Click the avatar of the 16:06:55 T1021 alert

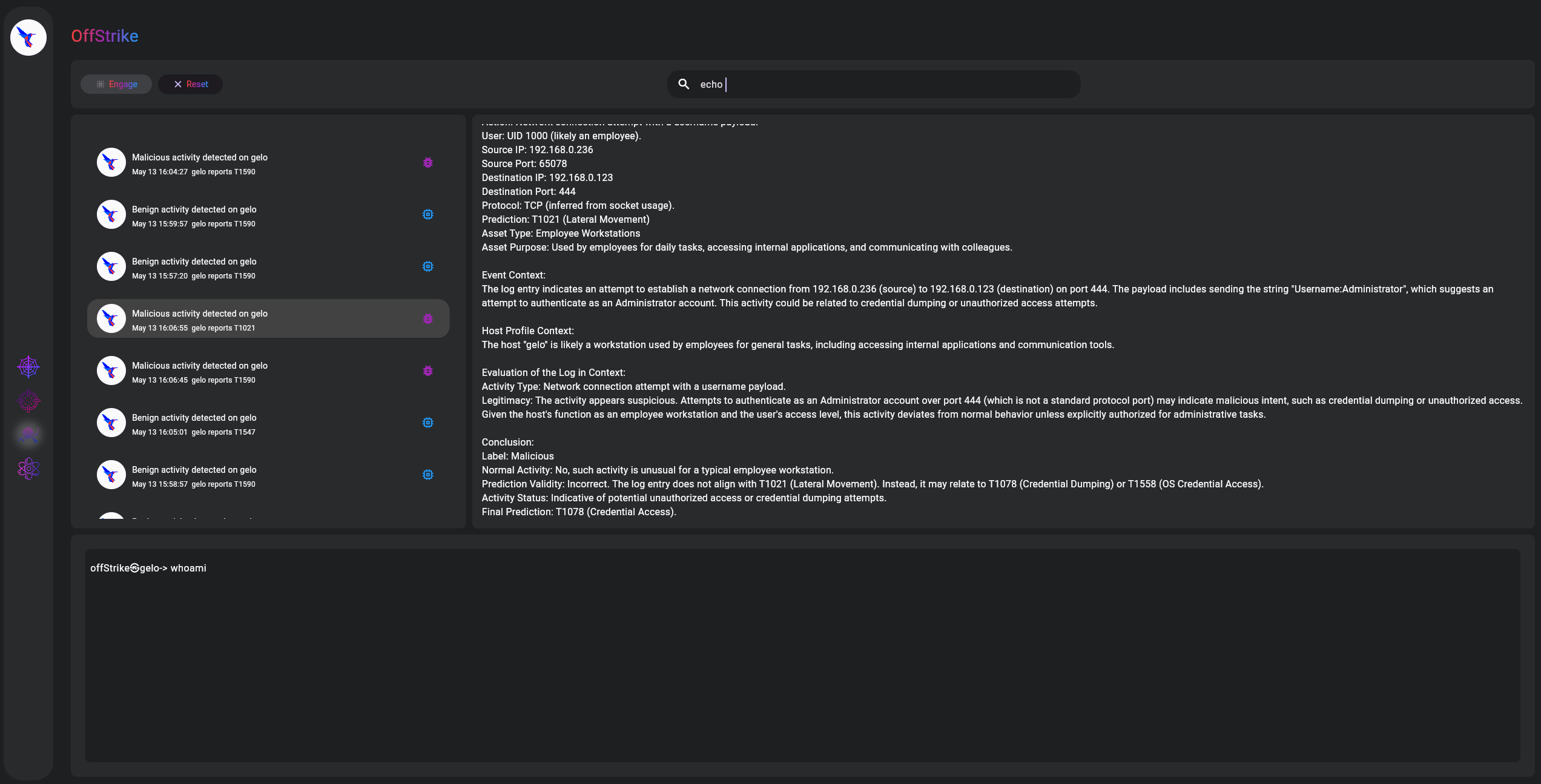[111, 318]
